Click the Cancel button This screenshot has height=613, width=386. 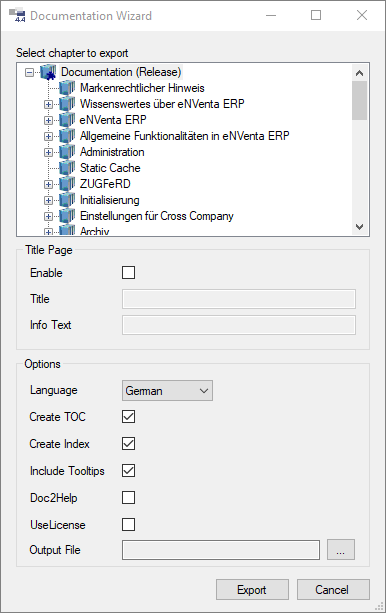point(333,590)
